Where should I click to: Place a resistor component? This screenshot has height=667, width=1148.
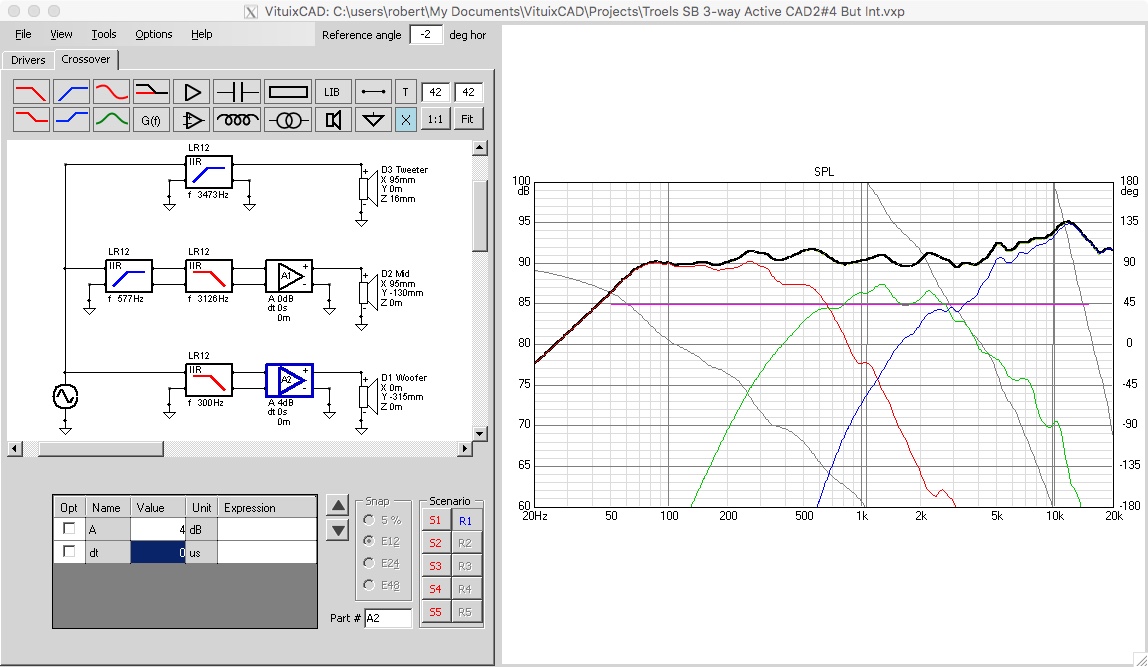pyautogui.click(x=288, y=92)
